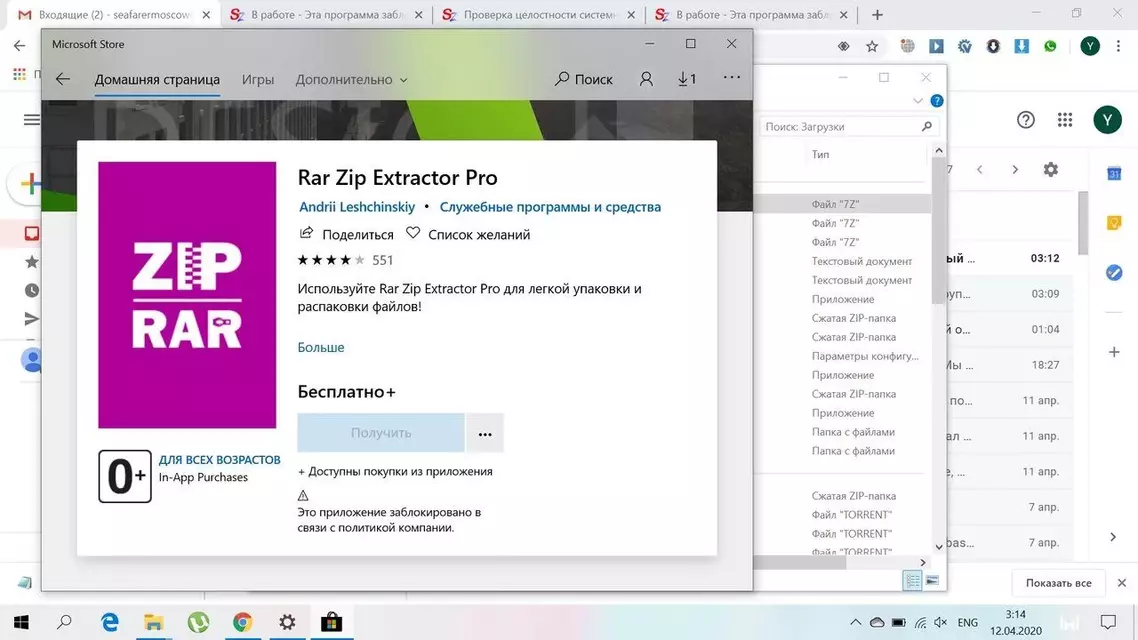Expand description with Больше link
This screenshot has height=640, width=1138.
point(321,348)
